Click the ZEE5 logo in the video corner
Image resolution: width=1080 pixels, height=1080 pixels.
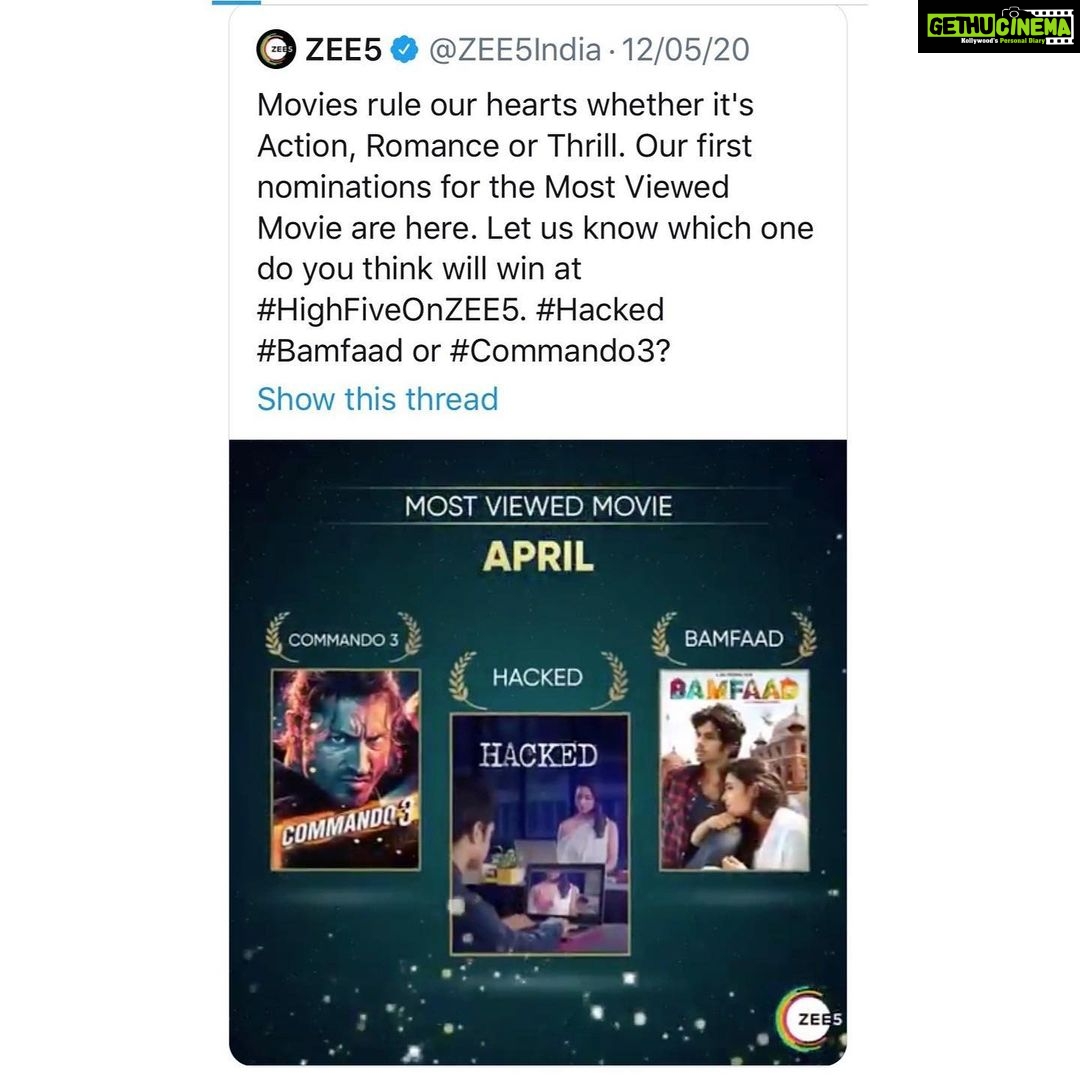coord(811,1019)
